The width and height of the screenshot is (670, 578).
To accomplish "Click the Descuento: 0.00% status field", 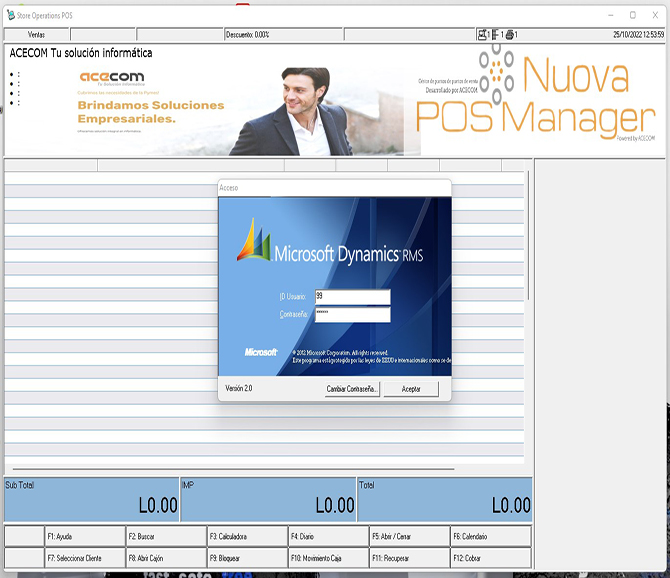I will [x=283, y=35].
